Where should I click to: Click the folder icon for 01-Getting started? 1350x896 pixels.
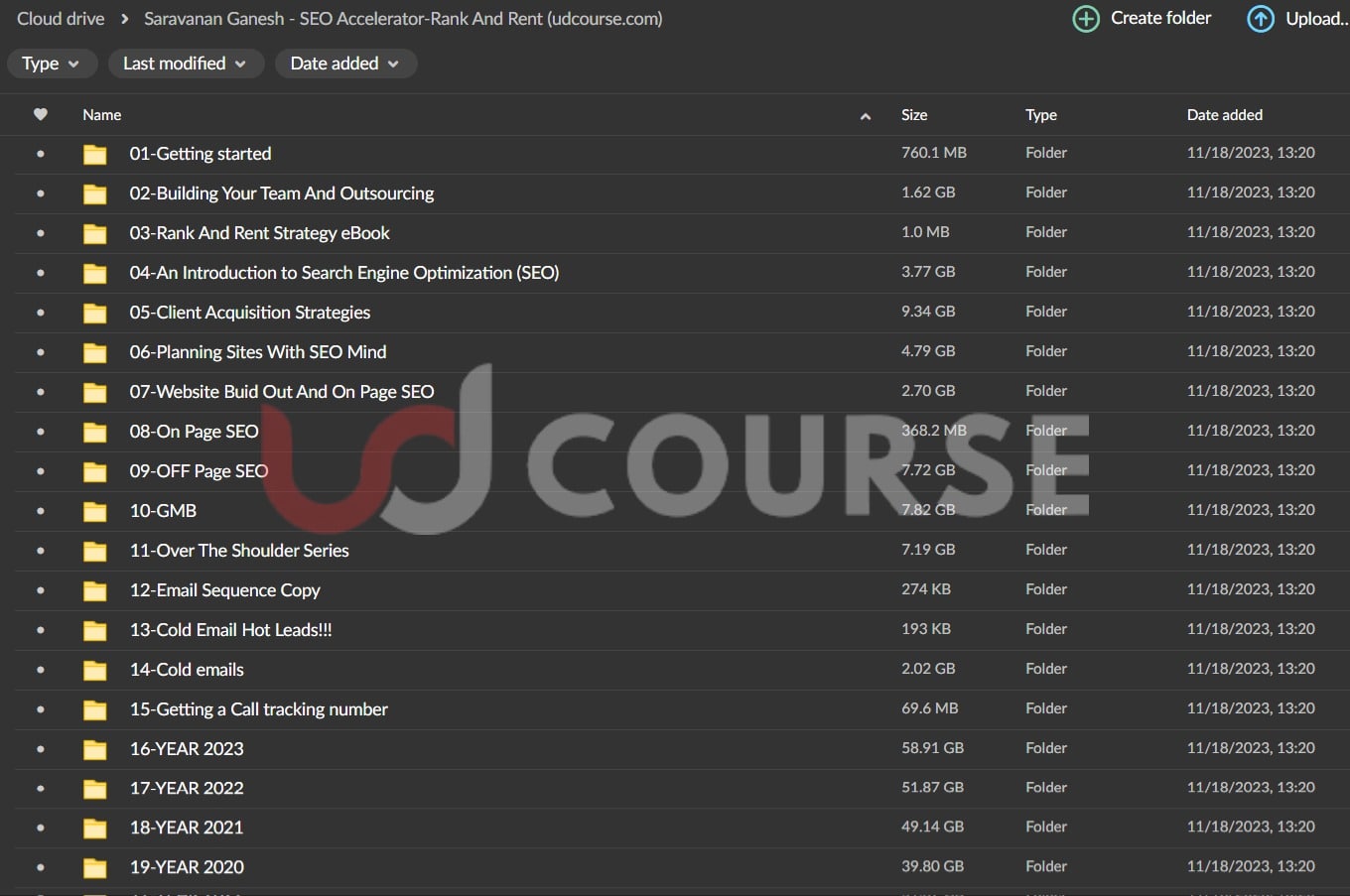pos(95,154)
